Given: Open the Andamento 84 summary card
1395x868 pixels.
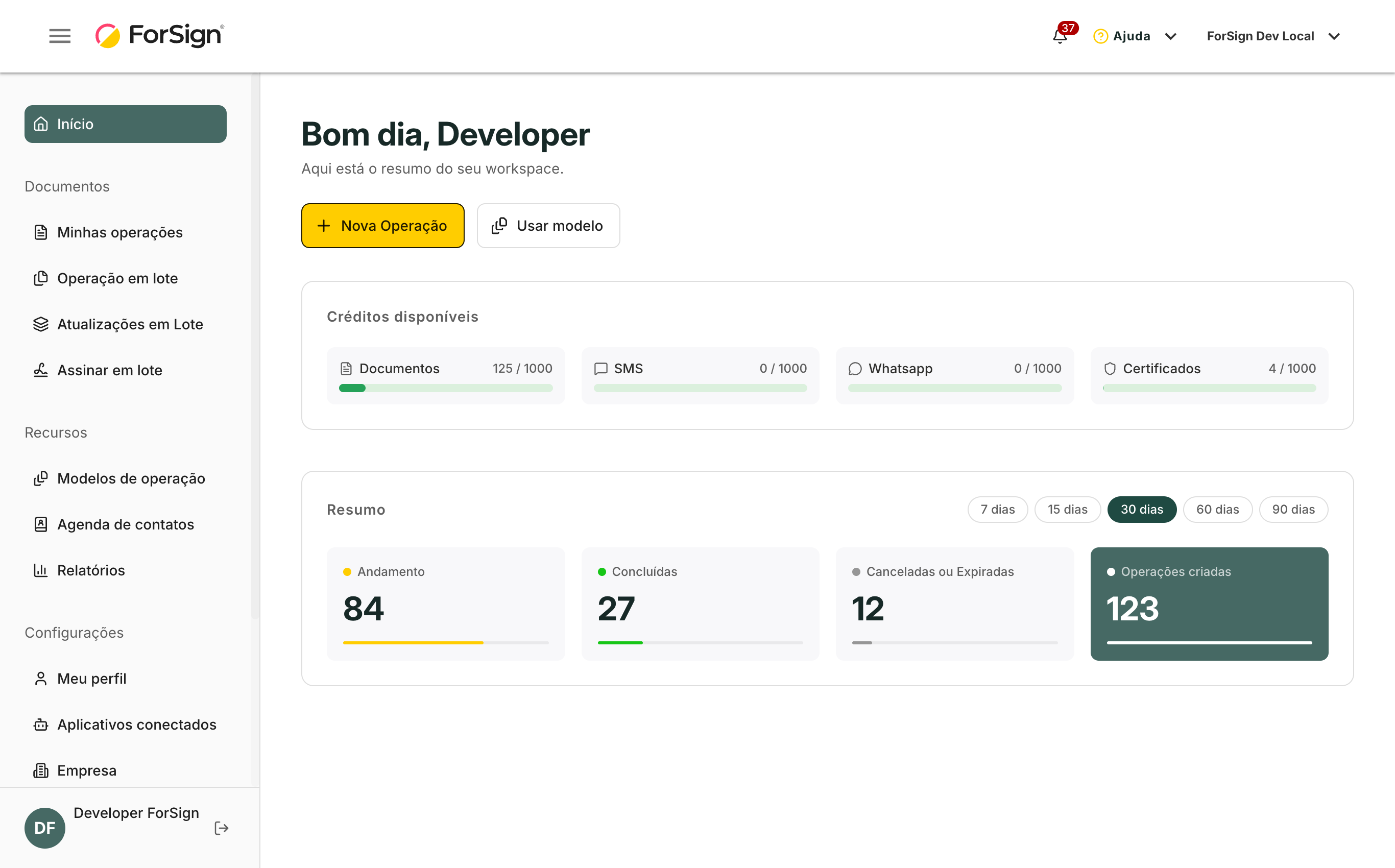Looking at the screenshot, I should (446, 604).
